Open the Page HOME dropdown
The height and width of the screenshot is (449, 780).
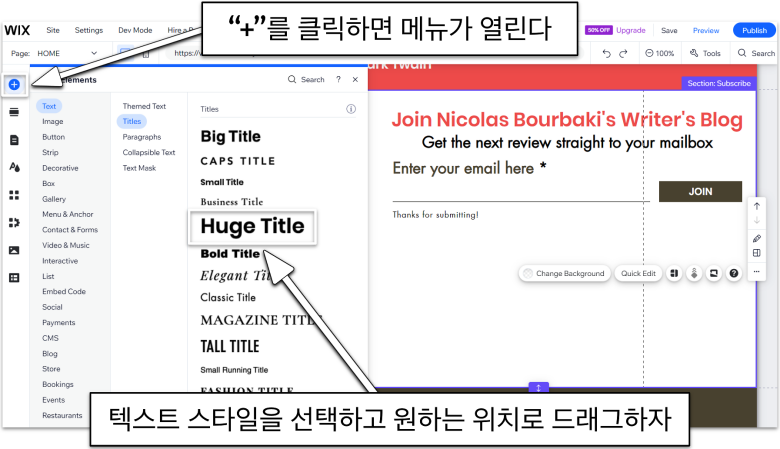[66, 53]
